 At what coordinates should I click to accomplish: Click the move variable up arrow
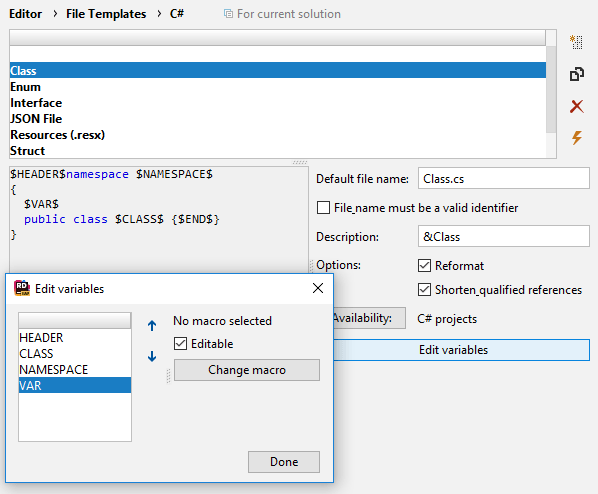click(x=152, y=325)
